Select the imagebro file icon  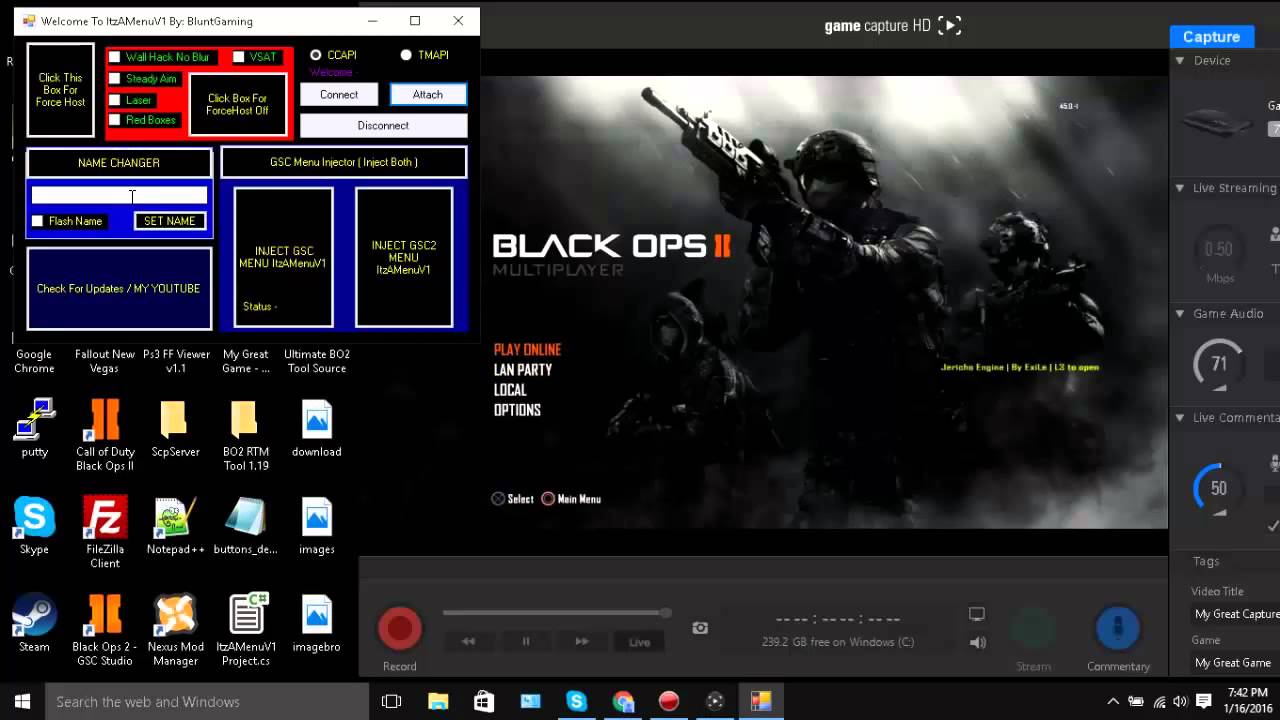point(317,623)
